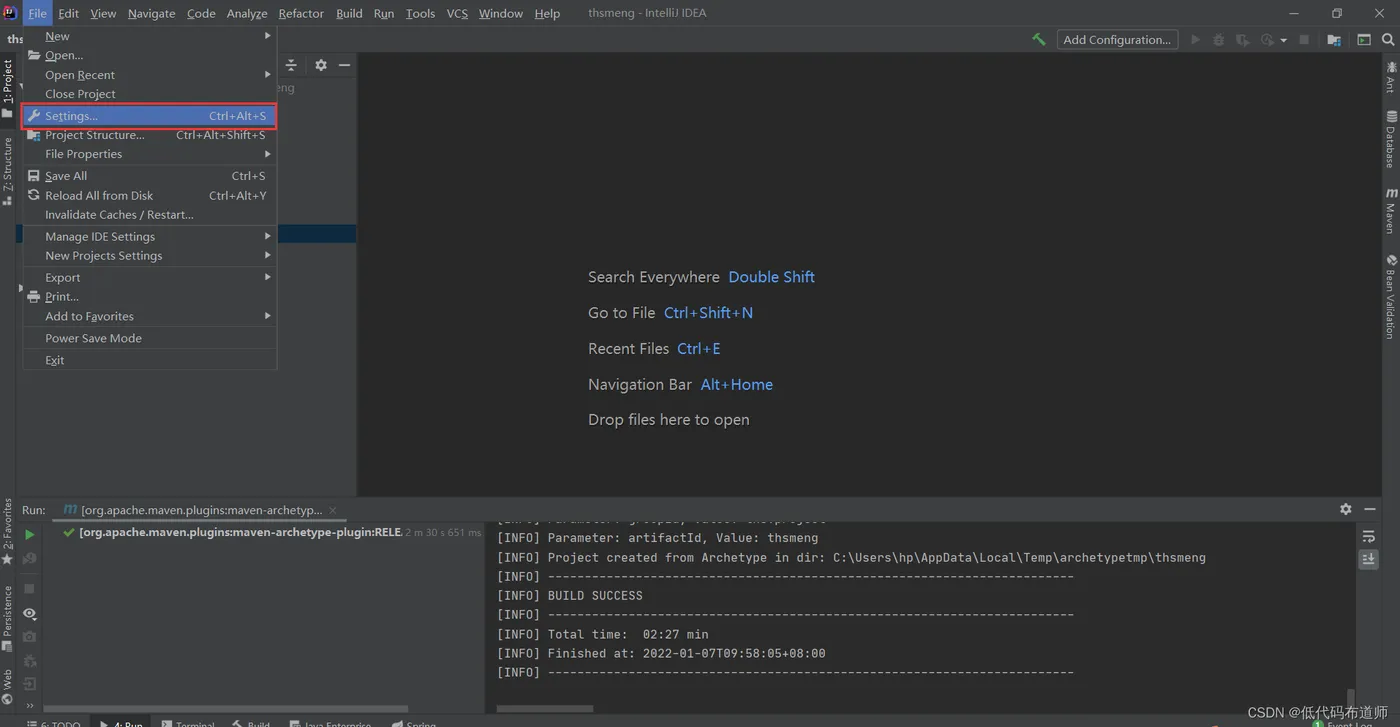This screenshot has height=727, width=1400.
Task: Open the Ant tool window
Action: click(1391, 78)
